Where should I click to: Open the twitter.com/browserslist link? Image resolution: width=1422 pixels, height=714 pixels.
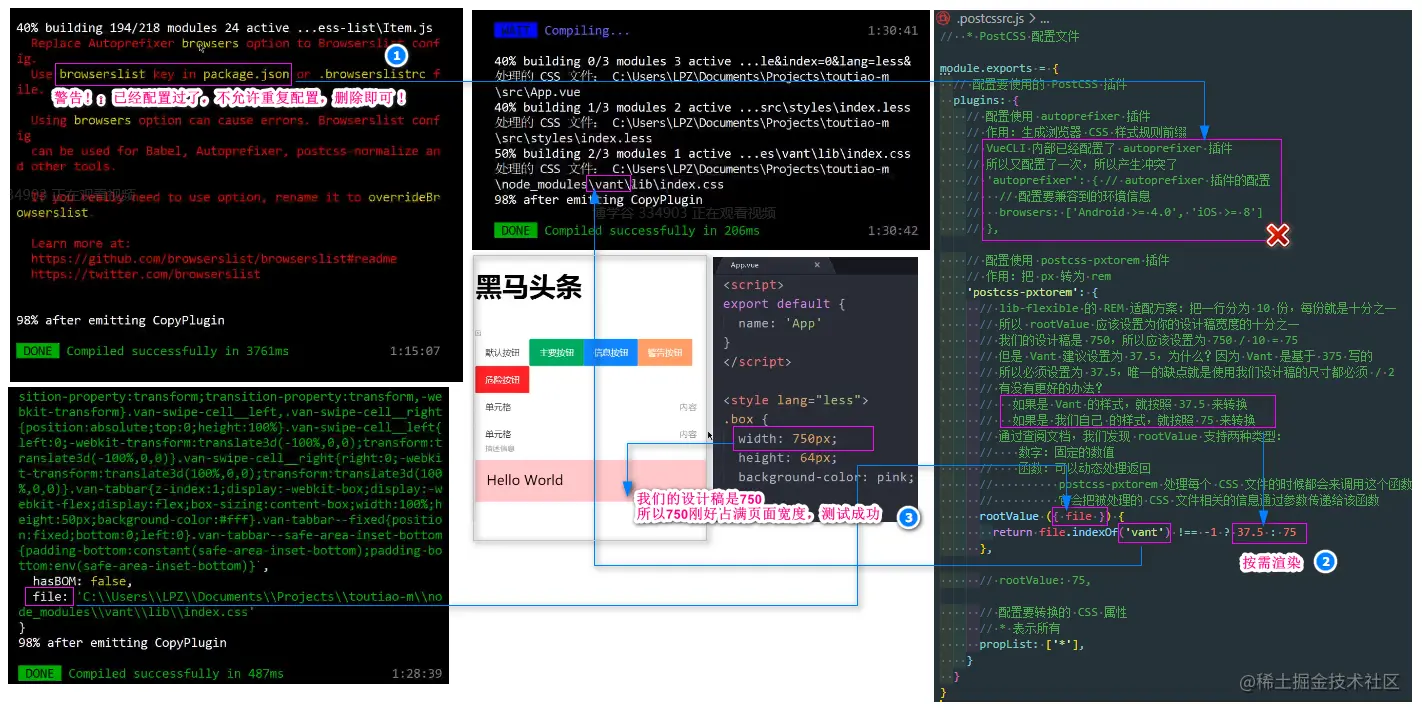click(145, 273)
